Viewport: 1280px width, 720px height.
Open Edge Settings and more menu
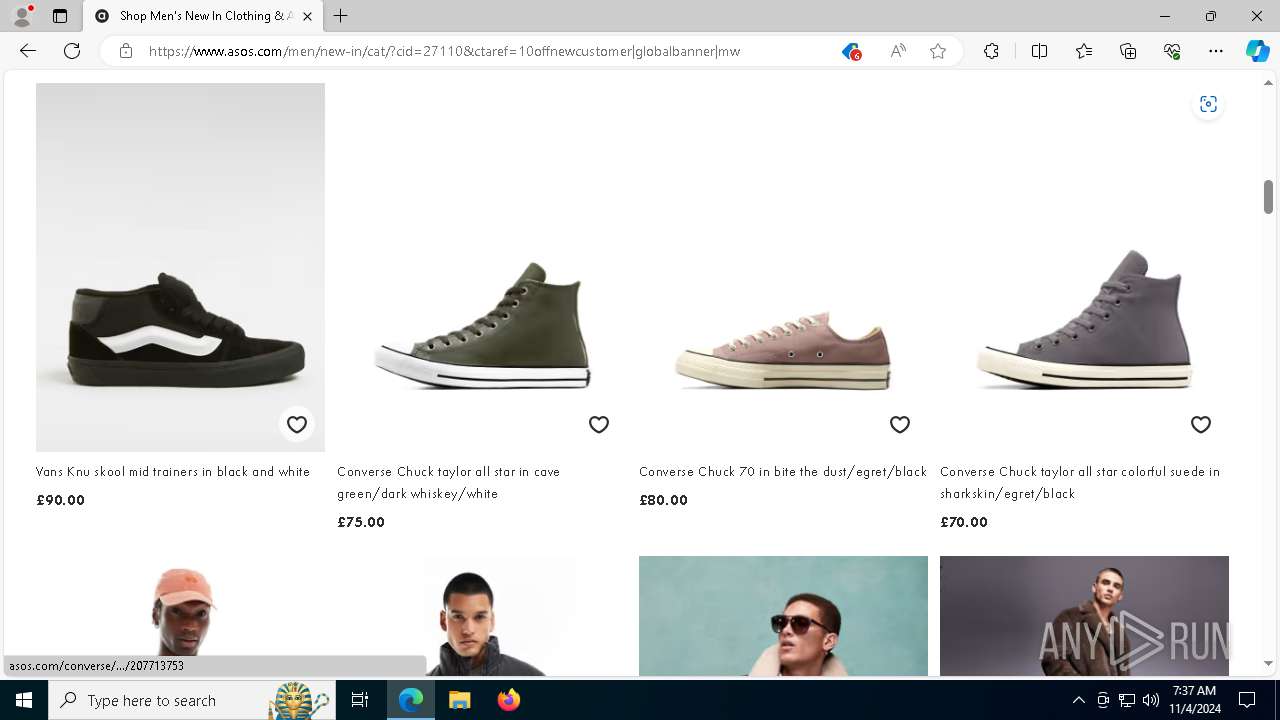click(1216, 51)
